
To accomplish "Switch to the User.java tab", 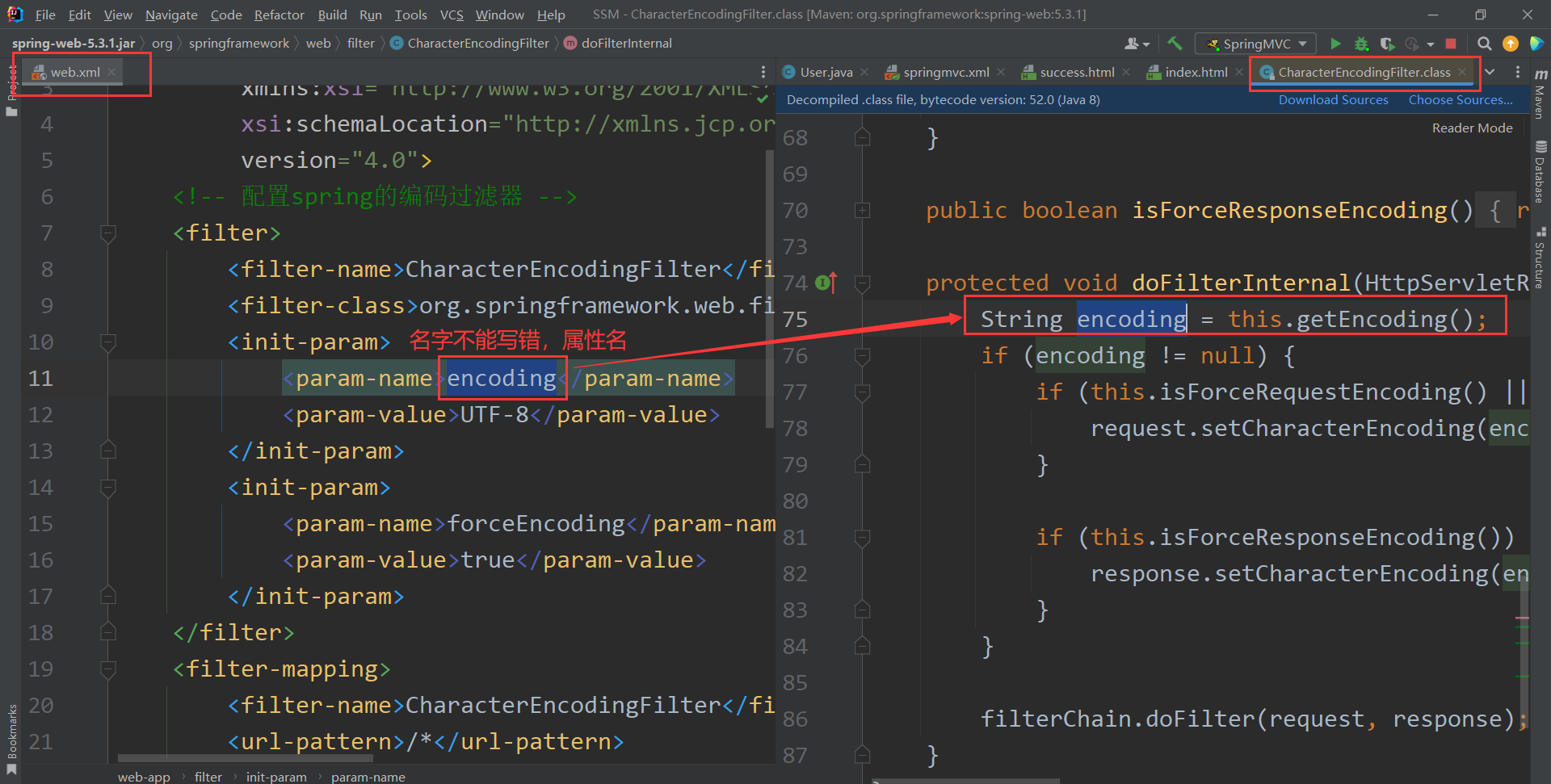I will tap(826, 72).
